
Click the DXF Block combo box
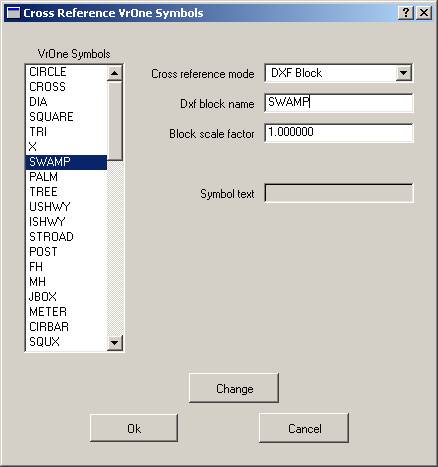338,73
